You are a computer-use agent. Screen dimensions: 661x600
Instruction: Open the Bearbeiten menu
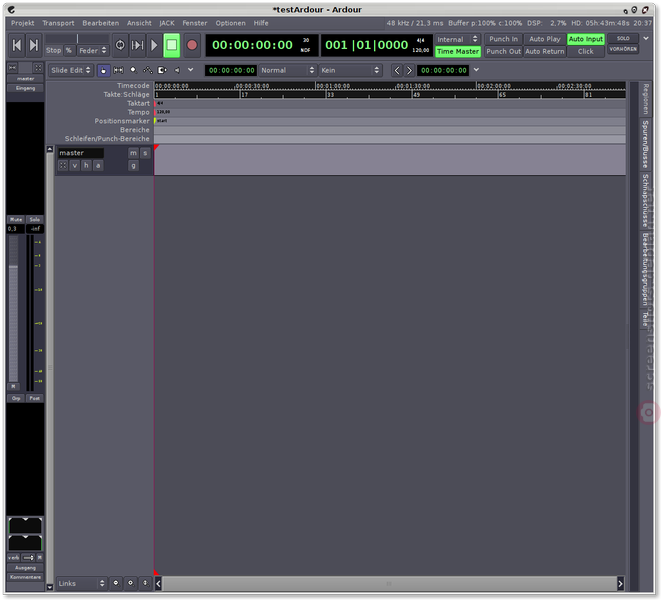(101, 23)
